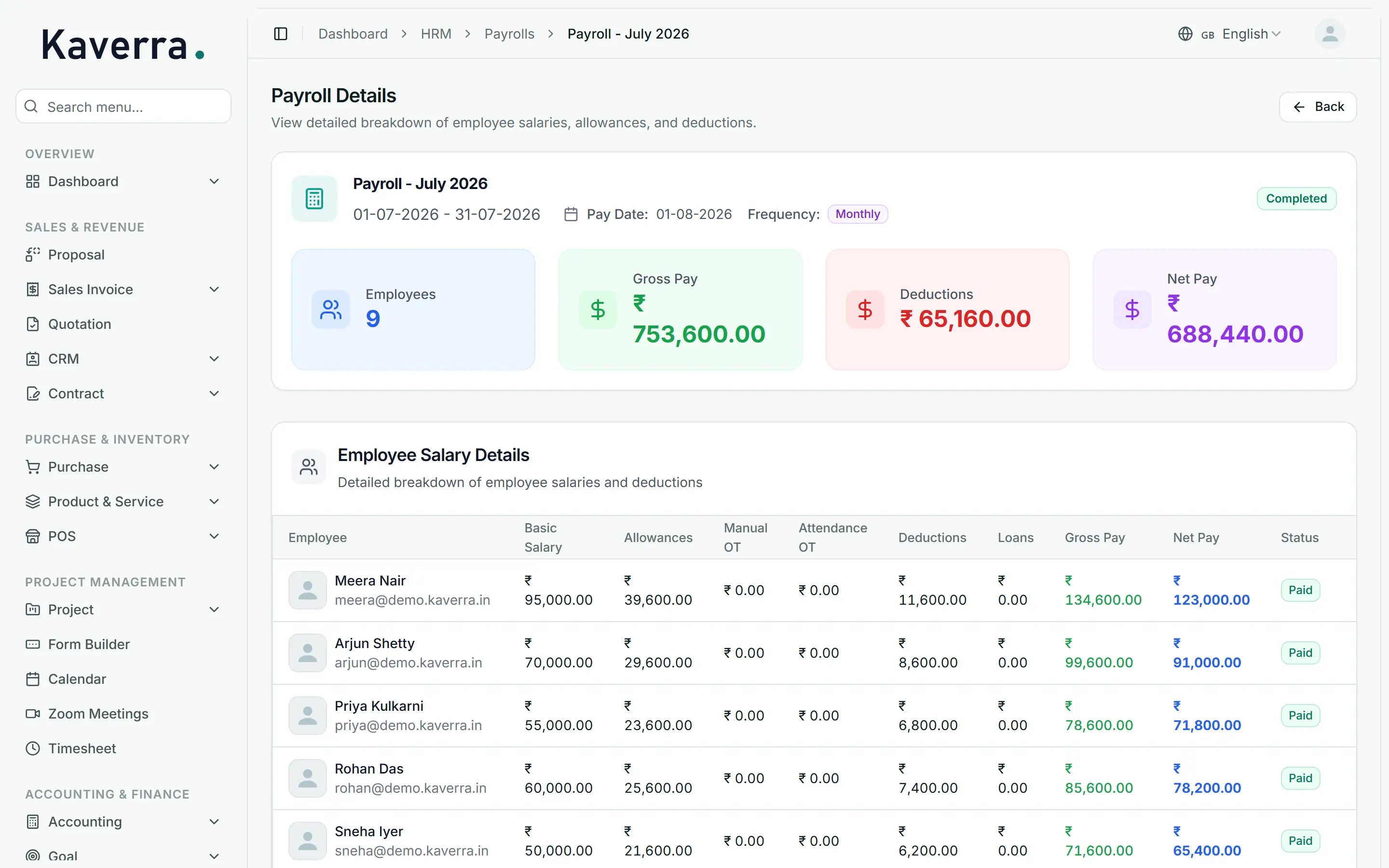1389x868 pixels.
Task: Go to HRM breadcrumb link
Action: tap(436, 34)
